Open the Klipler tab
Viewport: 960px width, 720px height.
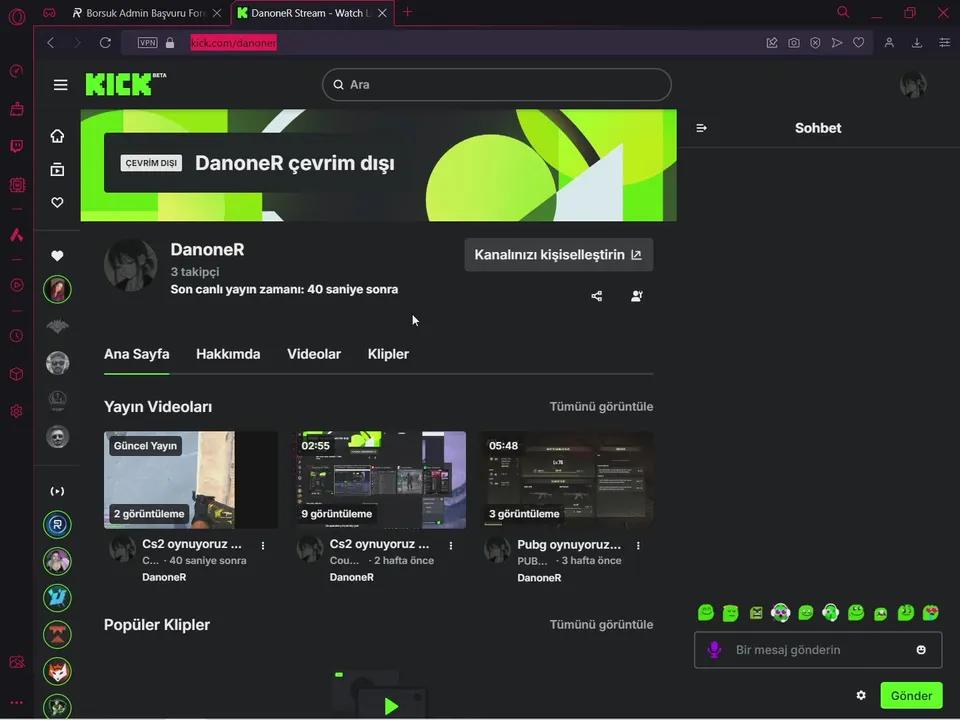click(388, 354)
